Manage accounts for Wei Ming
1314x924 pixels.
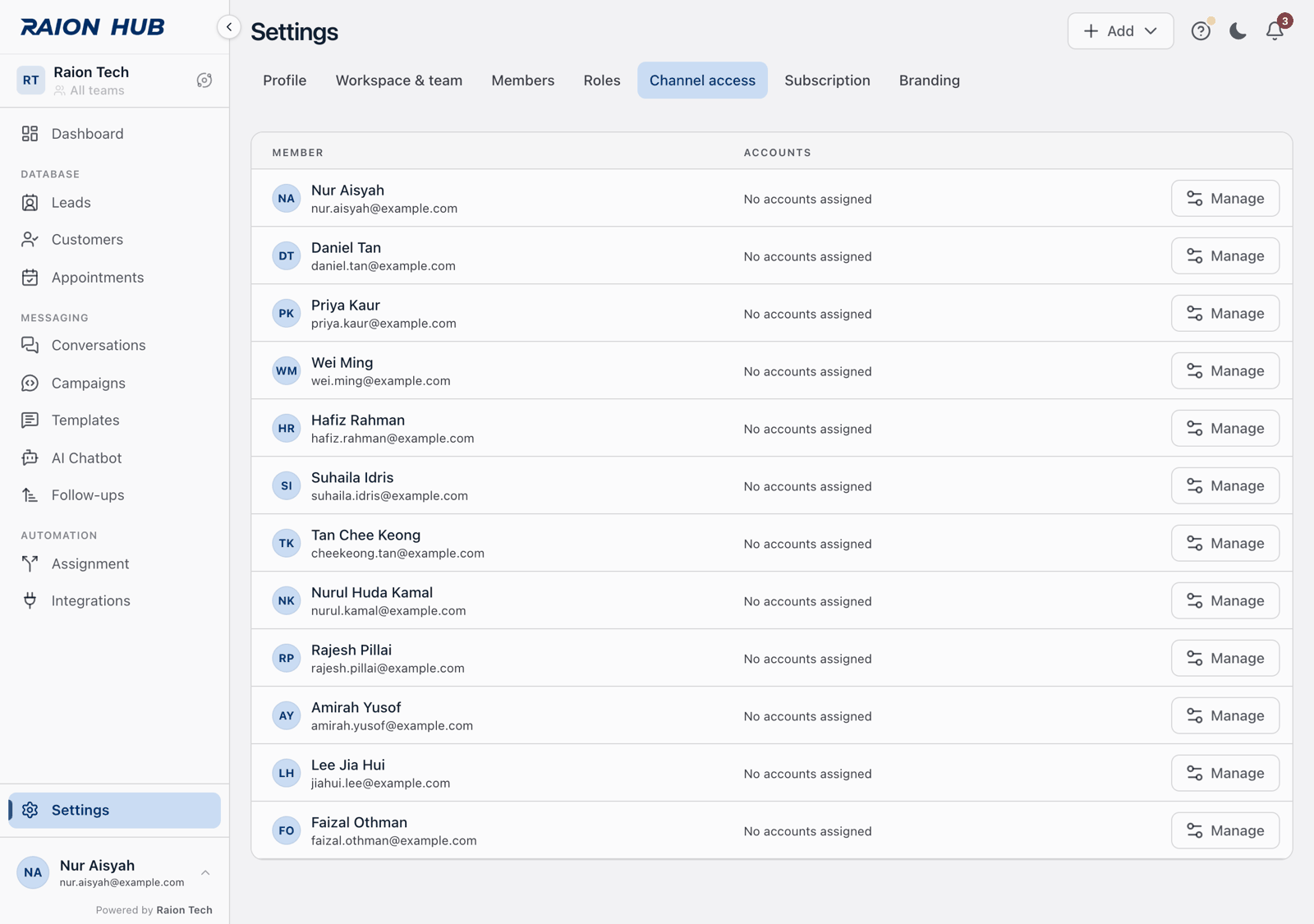(x=1224, y=371)
